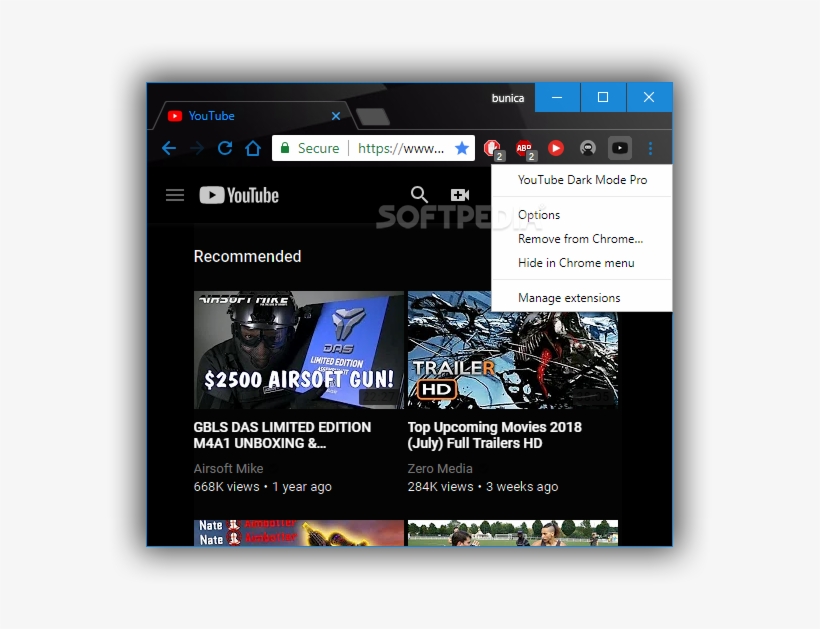Image resolution: width=820 pixels, height=629 pixels.
Task: Close the YouTube browser tab
Action: (336, 116)
